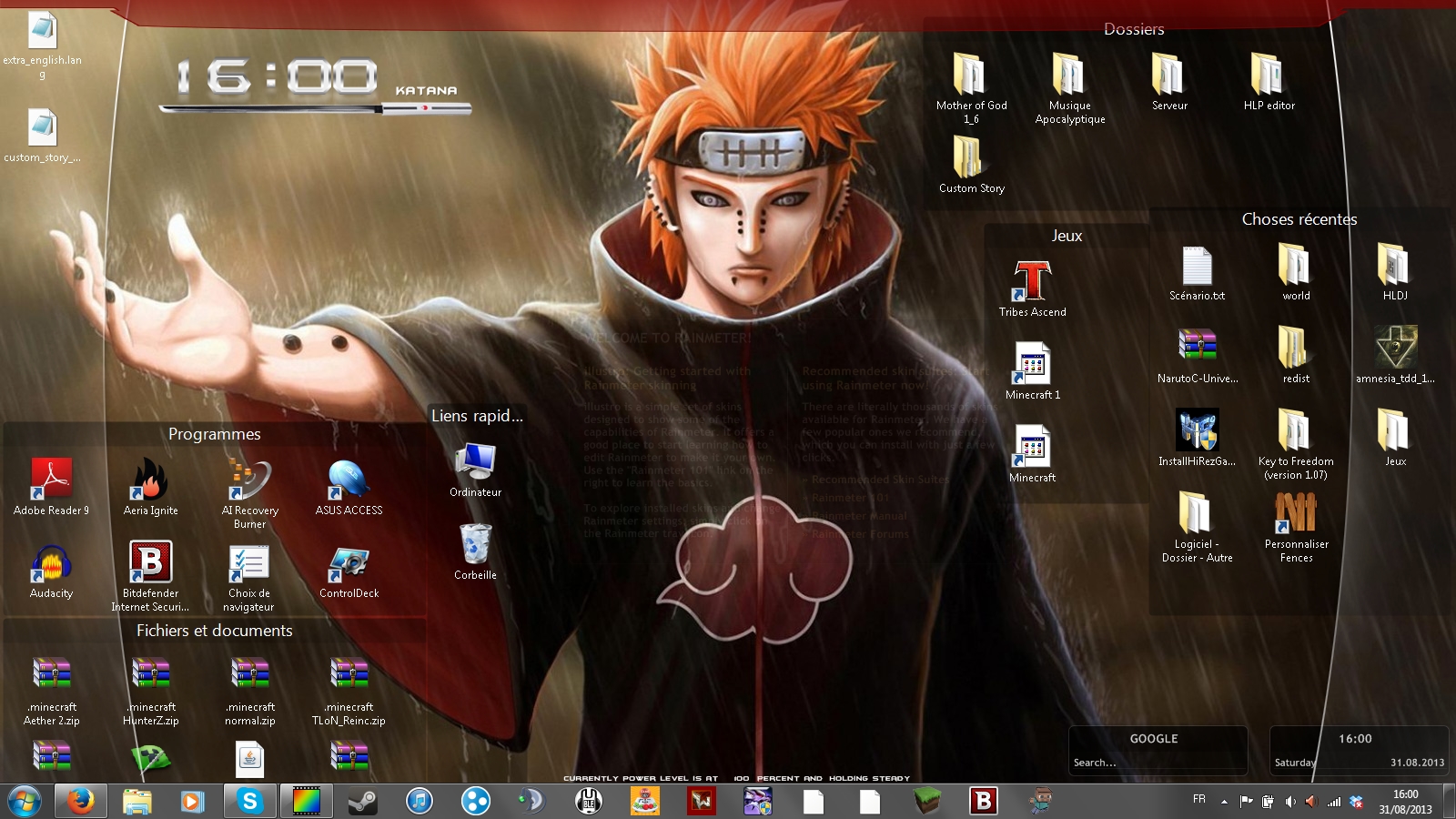Open the Minecraft Steve character taskbar icon

(1039, 801)
